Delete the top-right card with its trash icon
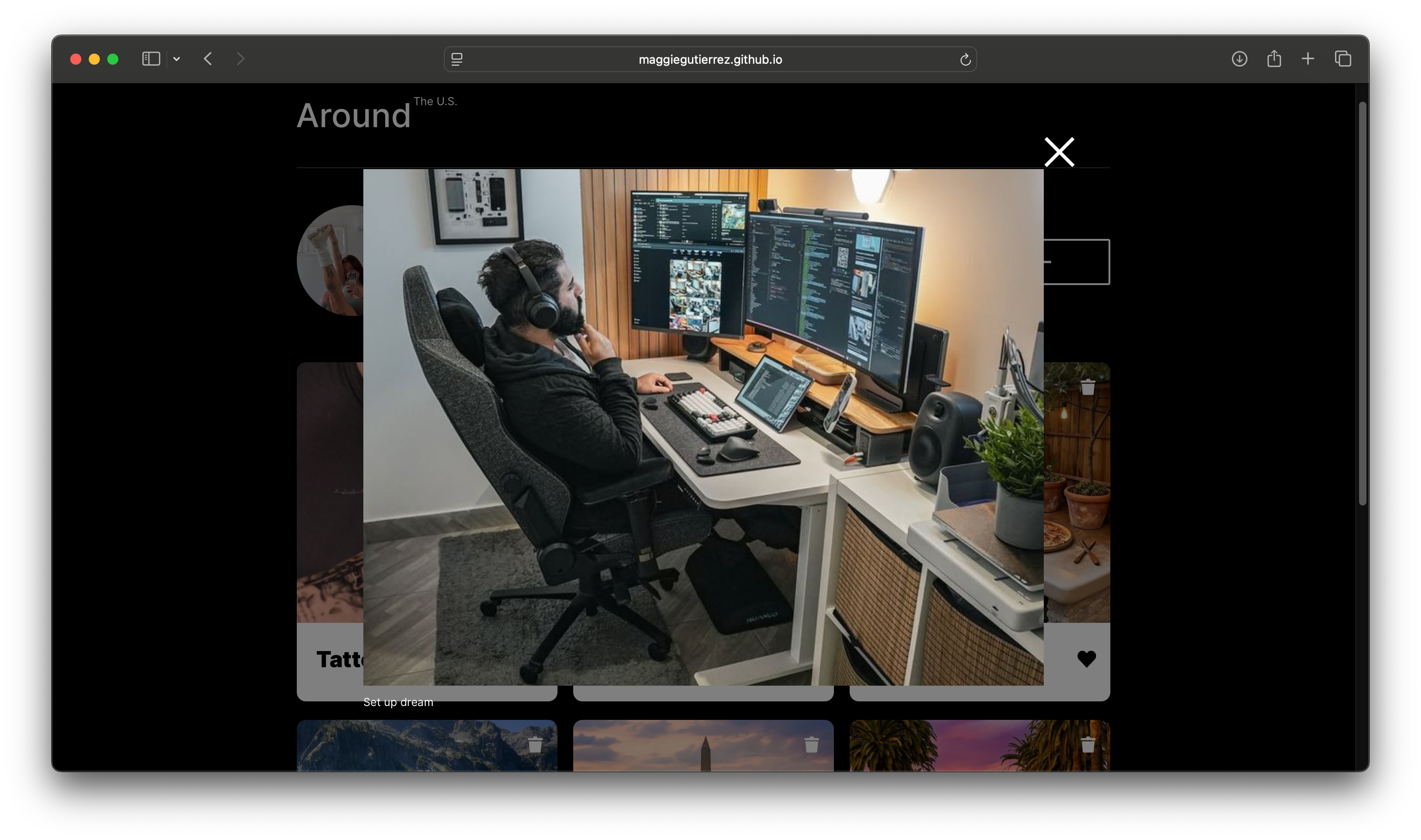Viewport: 1421px width, 840px height. click(1088, 388)
